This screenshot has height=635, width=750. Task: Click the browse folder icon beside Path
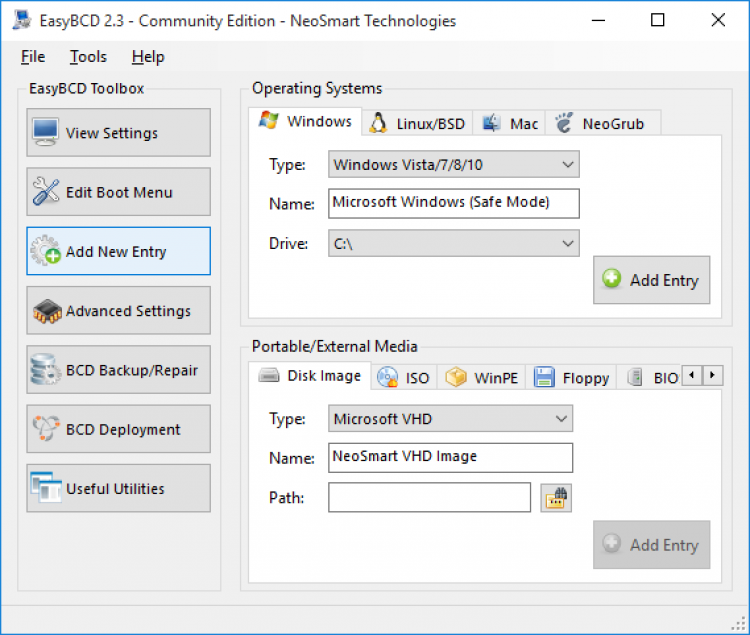click(x=556, y=497)
